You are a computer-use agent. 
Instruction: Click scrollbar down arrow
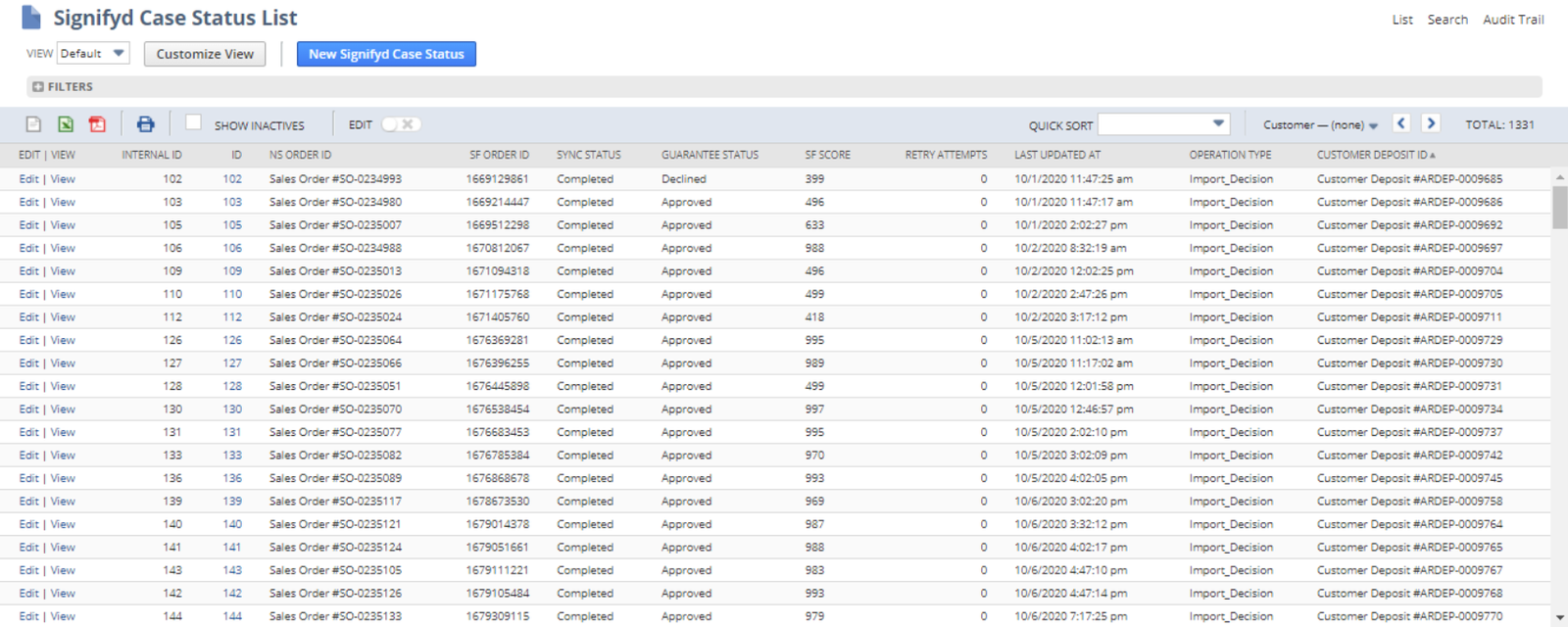coord(1559,618)
